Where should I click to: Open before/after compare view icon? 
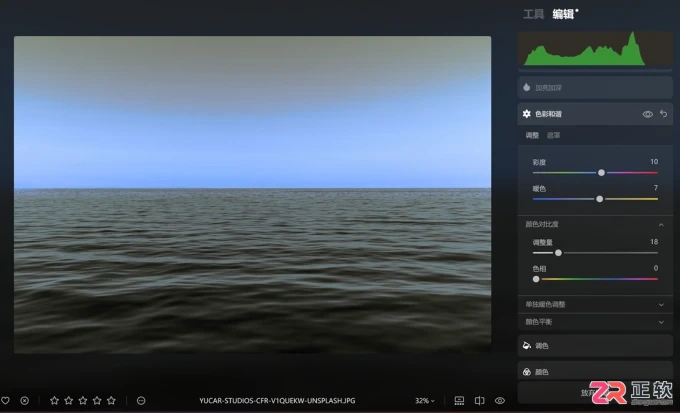(x=479, y=400)
